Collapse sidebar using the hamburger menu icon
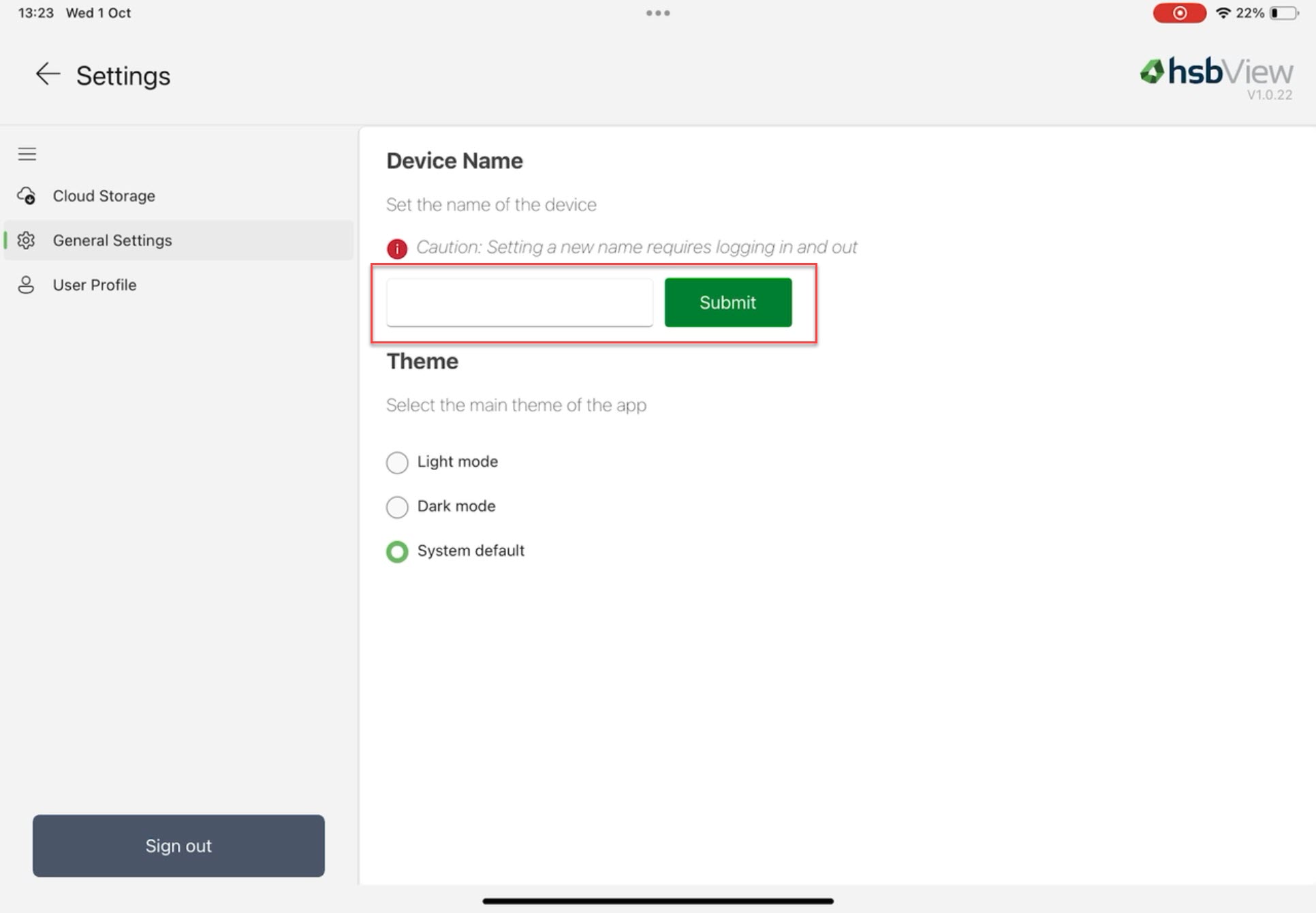The image size is (1316, 913). point(27,155)
